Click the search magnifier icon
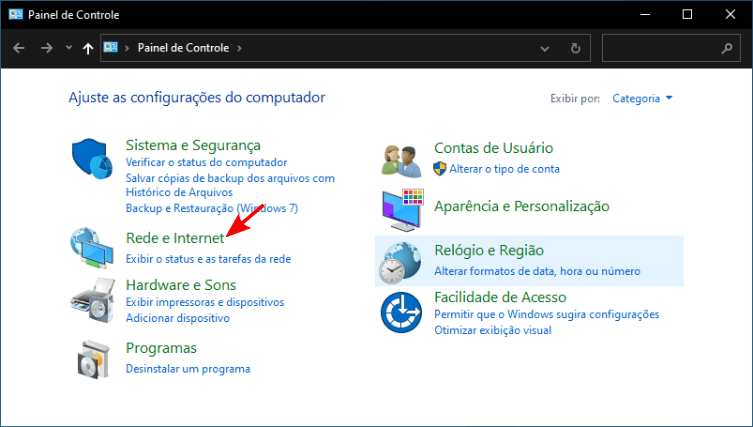 coord(727,48)
